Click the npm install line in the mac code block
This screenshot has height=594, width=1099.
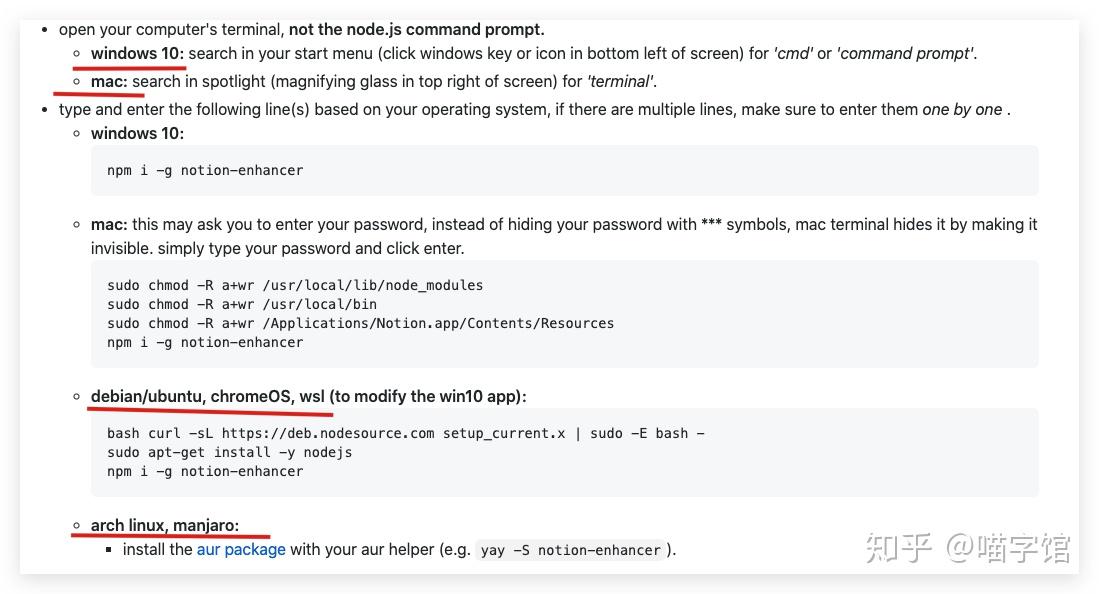click(205, 342)
